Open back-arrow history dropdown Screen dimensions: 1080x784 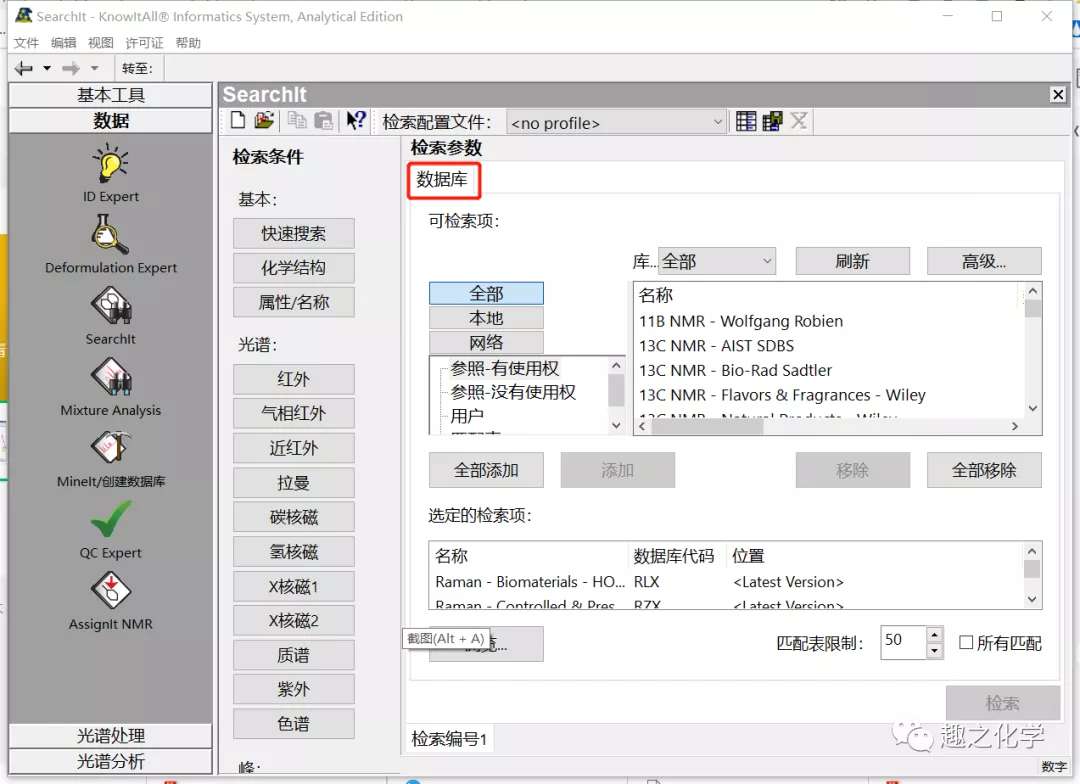[x=47, y=68]
